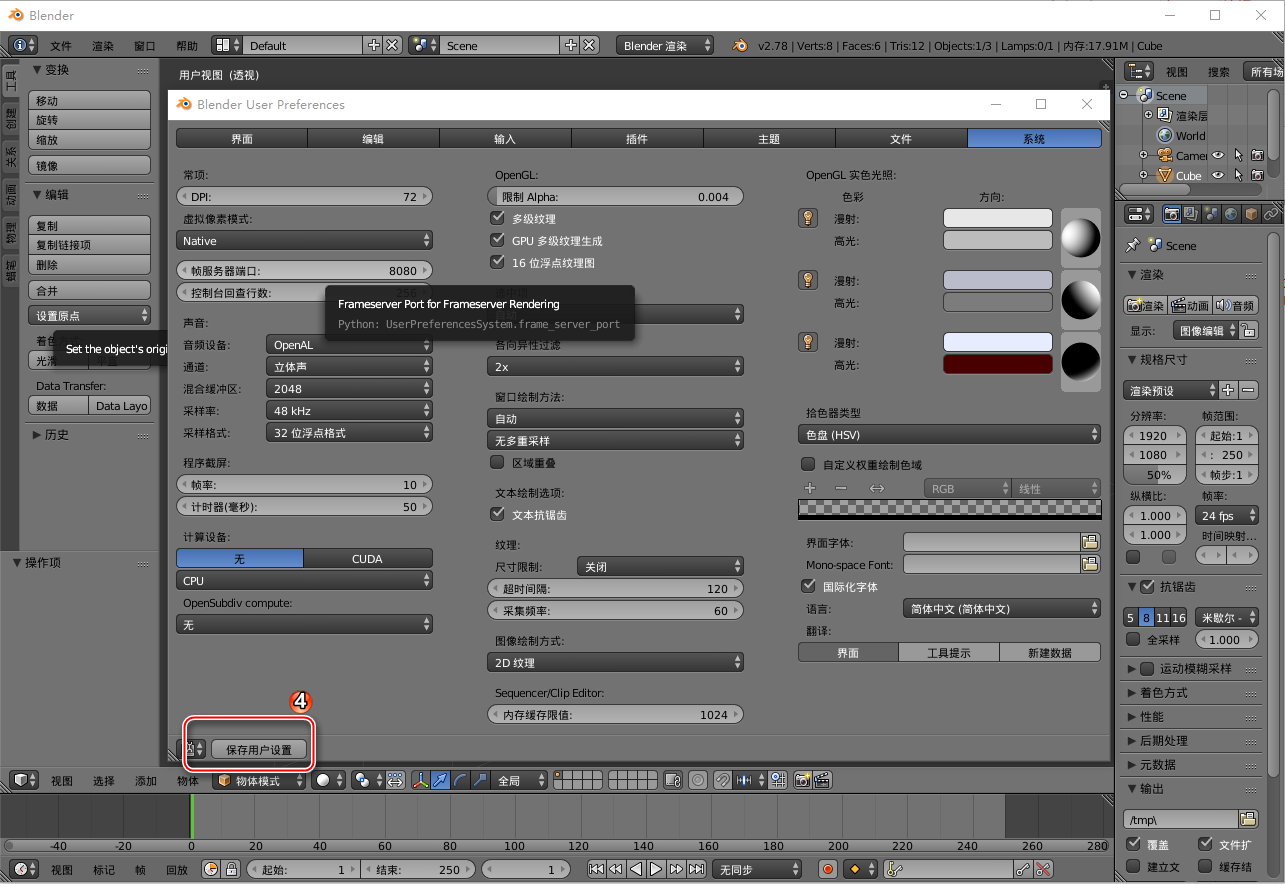Select CUDA compute device button
Image resolution: width=1285 pixels, height=884 pixels.
[368, 558]
